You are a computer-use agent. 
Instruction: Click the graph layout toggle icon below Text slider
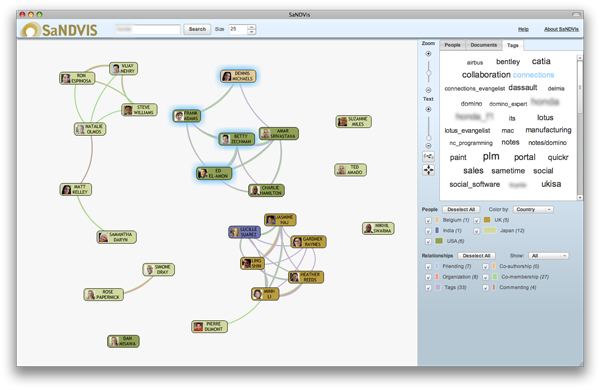(x=428, y=156)
